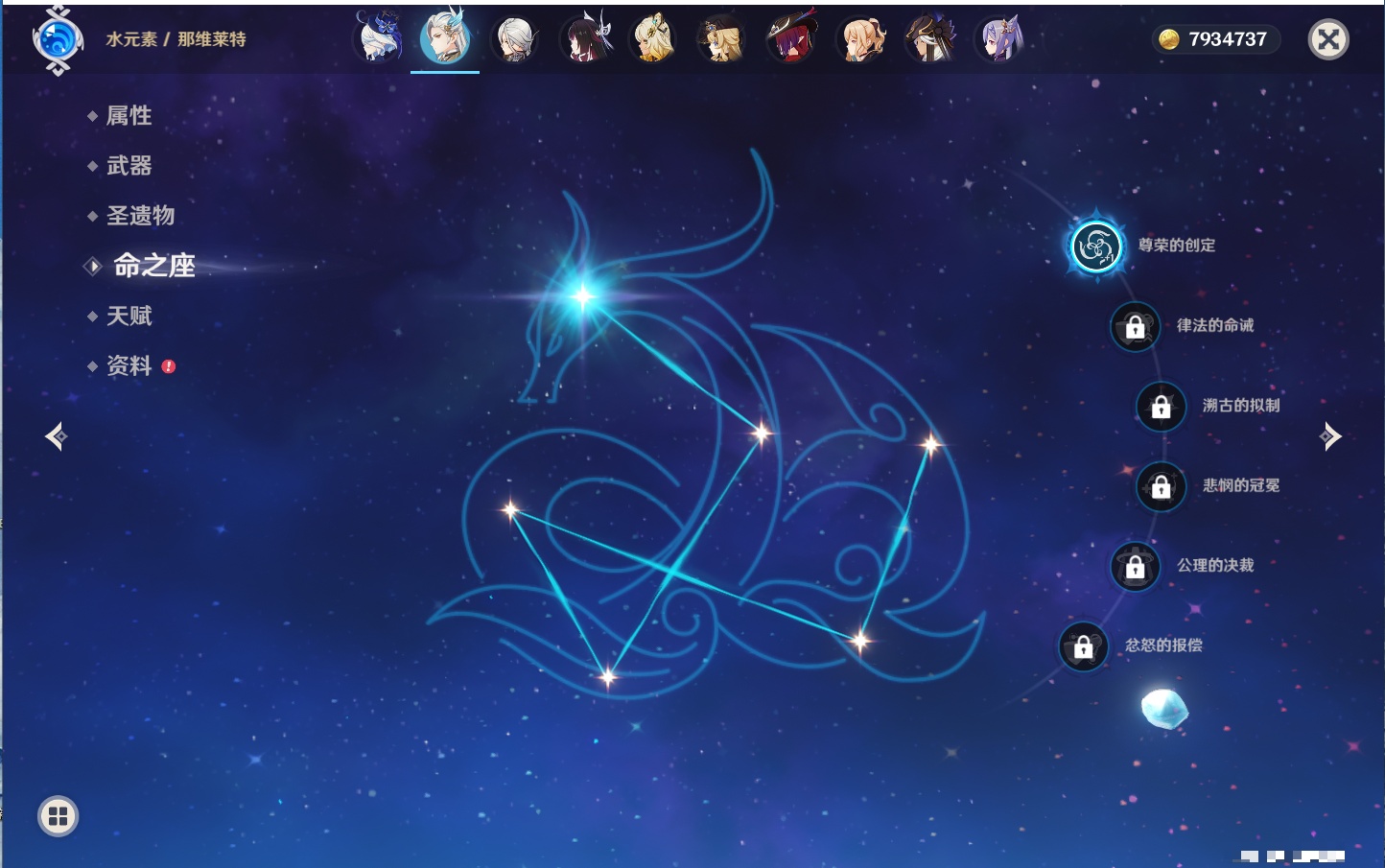
Task: Click the locked 律法的命诫 constellation node
Action: click(x=1135, y=327)
